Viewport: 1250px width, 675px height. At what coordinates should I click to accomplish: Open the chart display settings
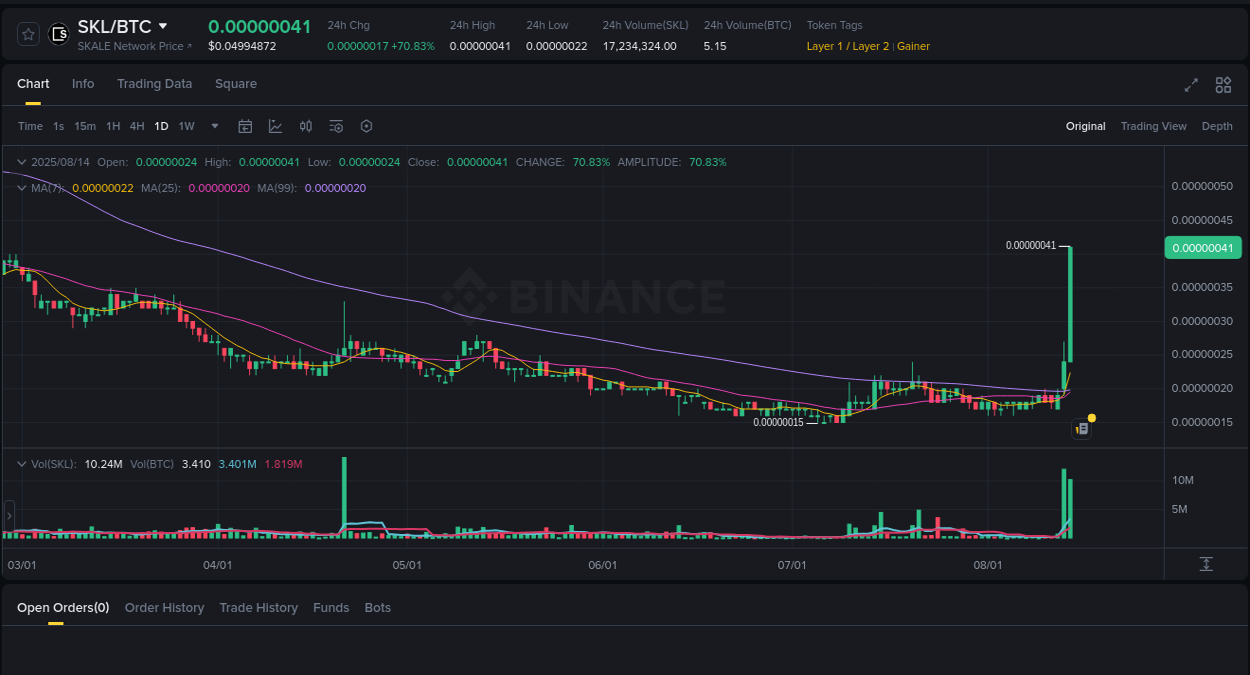(336, 126)
